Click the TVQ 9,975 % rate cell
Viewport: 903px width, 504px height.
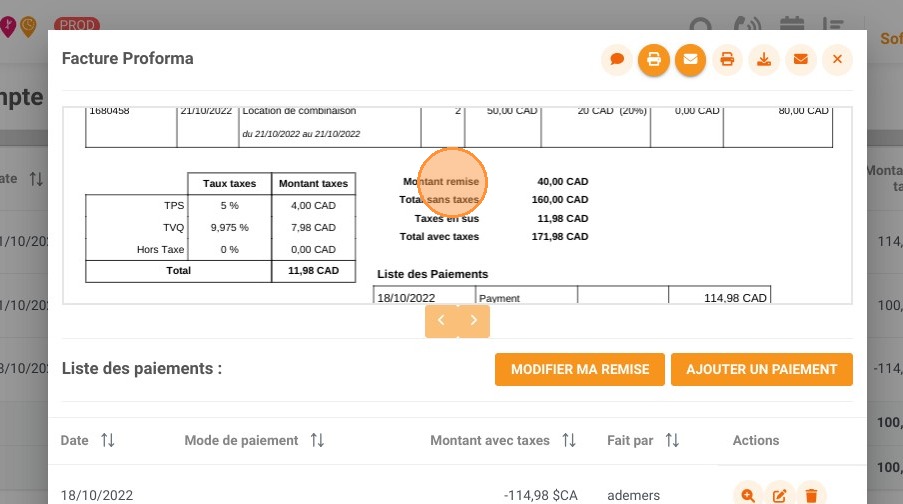point(229,228)
